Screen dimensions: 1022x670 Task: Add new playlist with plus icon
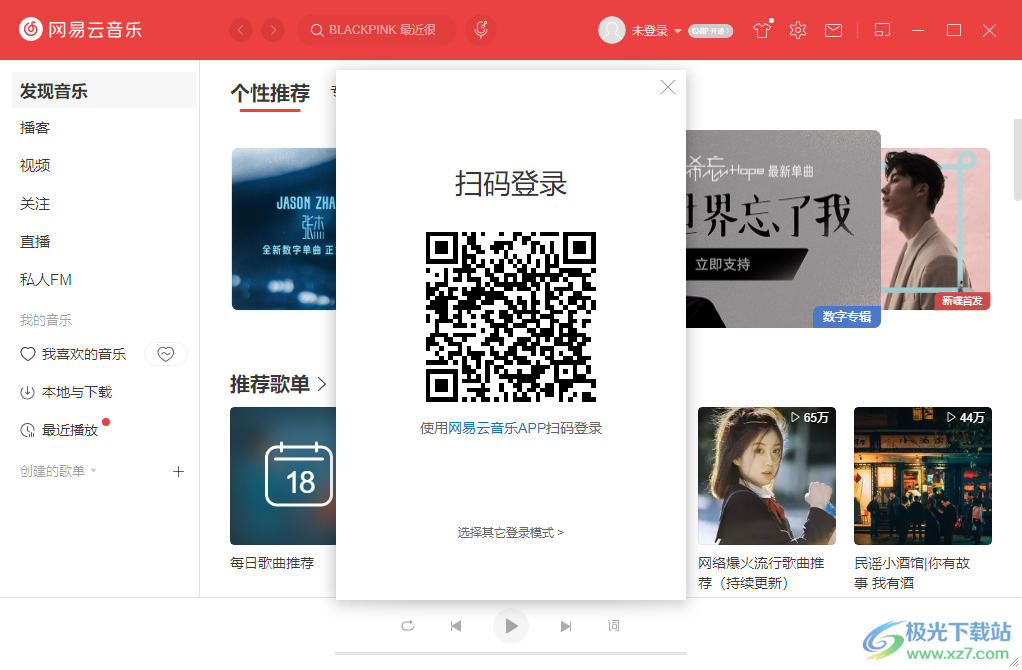(178, 471)
